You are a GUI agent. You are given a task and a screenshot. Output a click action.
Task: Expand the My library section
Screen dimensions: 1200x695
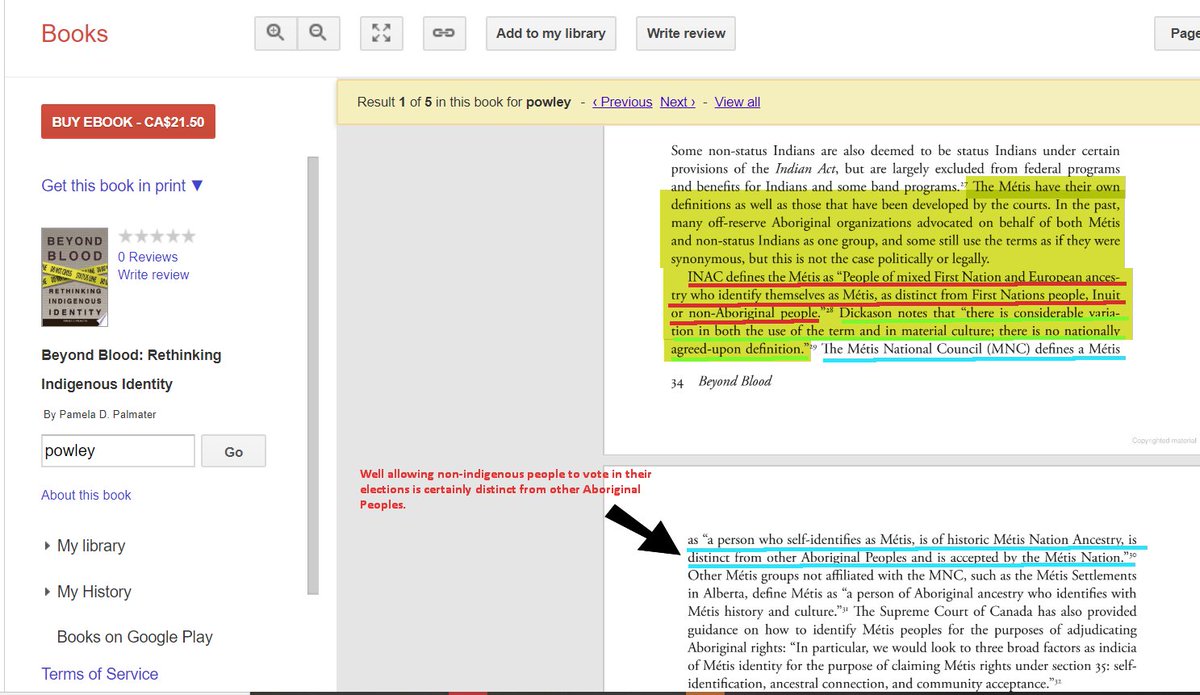(x=85, y=546)
